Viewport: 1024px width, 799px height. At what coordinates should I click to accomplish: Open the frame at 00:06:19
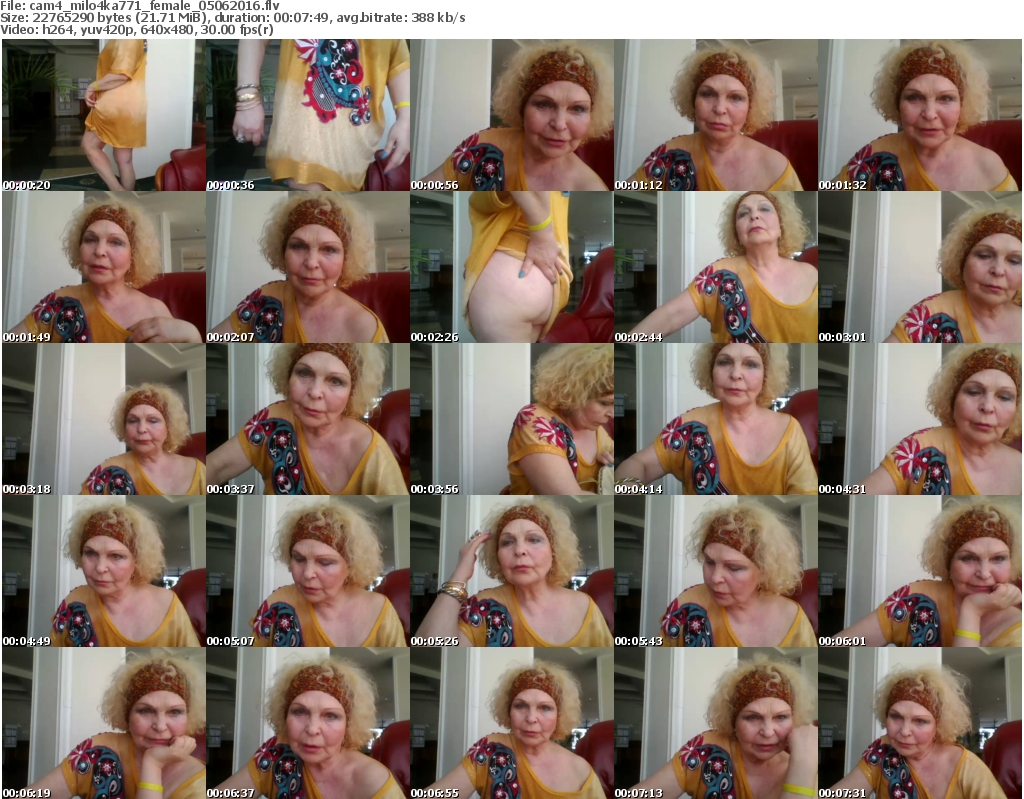point(104,723)
